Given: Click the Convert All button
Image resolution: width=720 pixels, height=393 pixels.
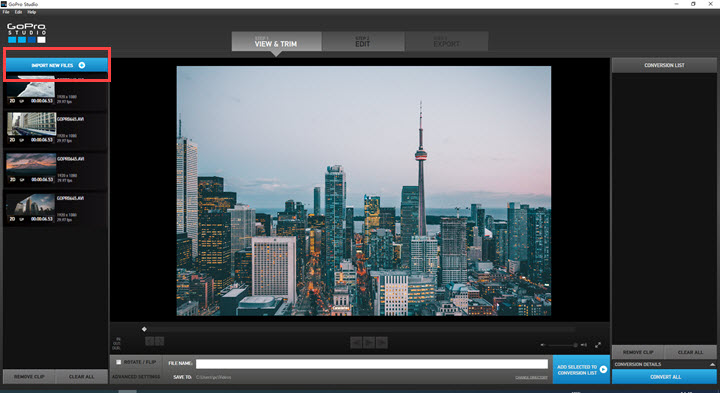Looking at the screenshot, I should coord(665,377).
